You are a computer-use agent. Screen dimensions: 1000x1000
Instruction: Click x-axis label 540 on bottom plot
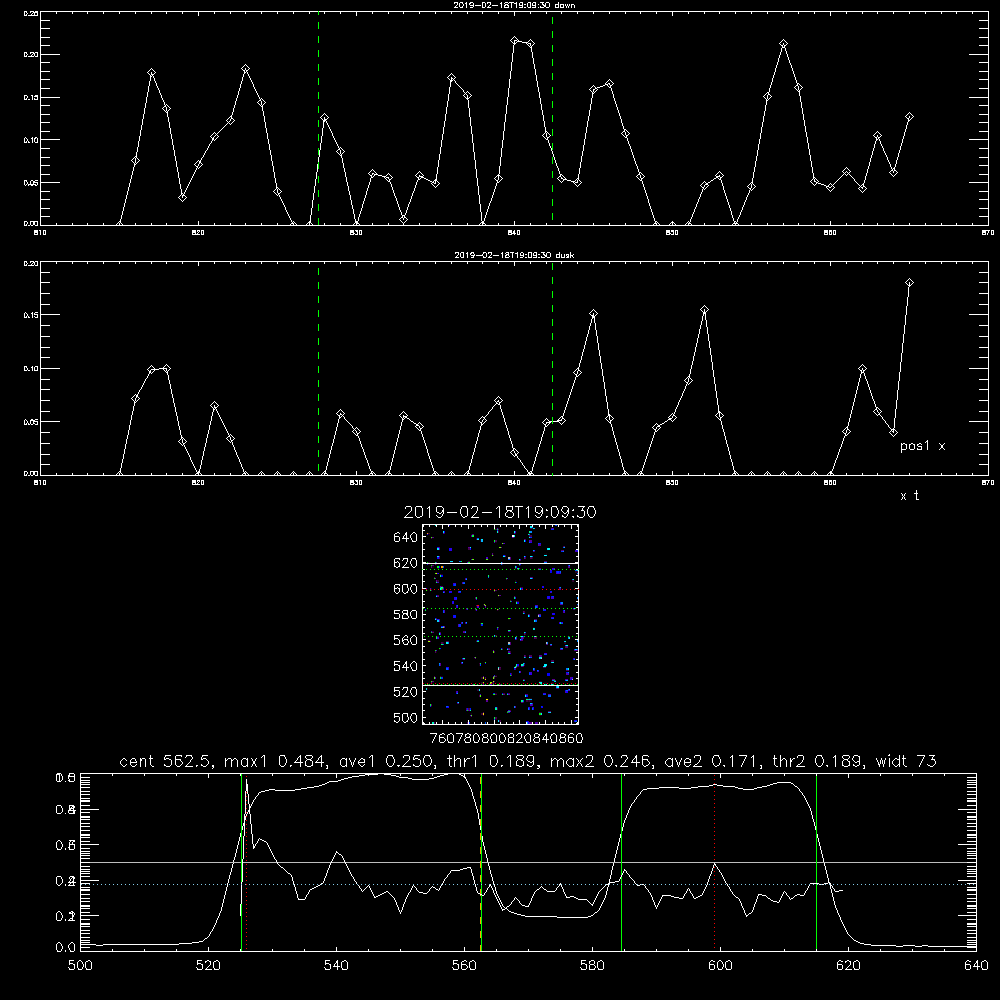[336, 966]
